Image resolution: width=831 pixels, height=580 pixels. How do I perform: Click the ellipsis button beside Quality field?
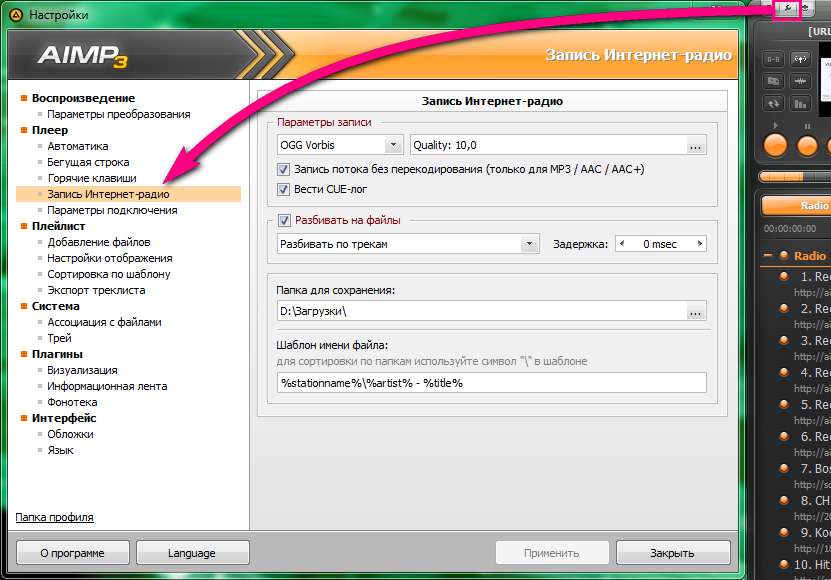click(696, 146)
